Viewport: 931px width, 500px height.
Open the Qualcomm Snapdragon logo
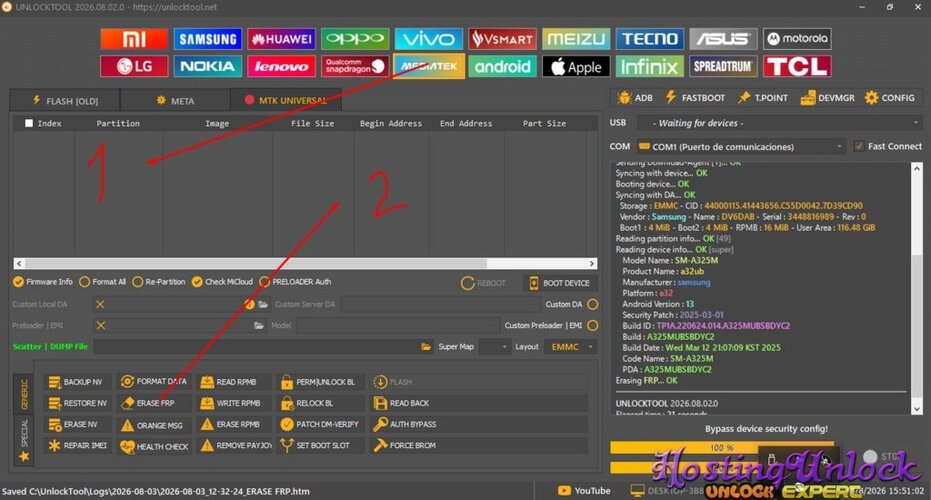tap(355, 67)
